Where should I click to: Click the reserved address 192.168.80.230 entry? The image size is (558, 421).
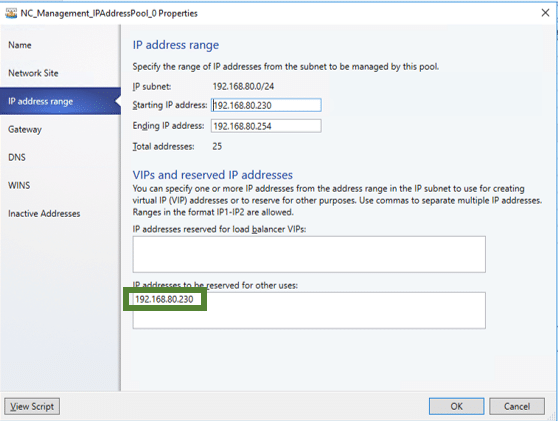(x=164, y=299)
